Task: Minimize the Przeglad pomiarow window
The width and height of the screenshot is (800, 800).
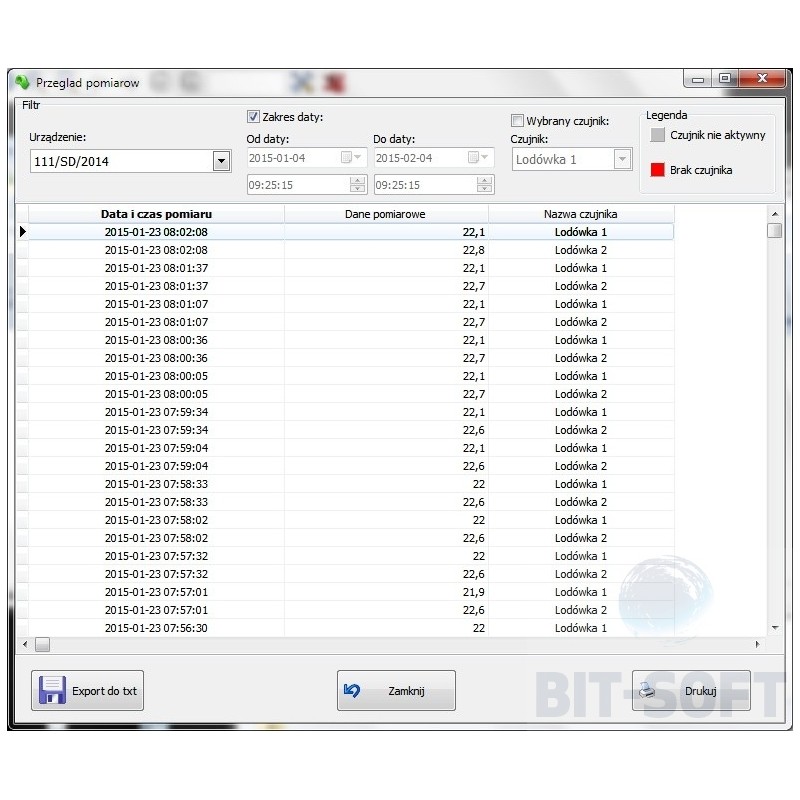Action: pyautogui.click(x=698, y=79)
